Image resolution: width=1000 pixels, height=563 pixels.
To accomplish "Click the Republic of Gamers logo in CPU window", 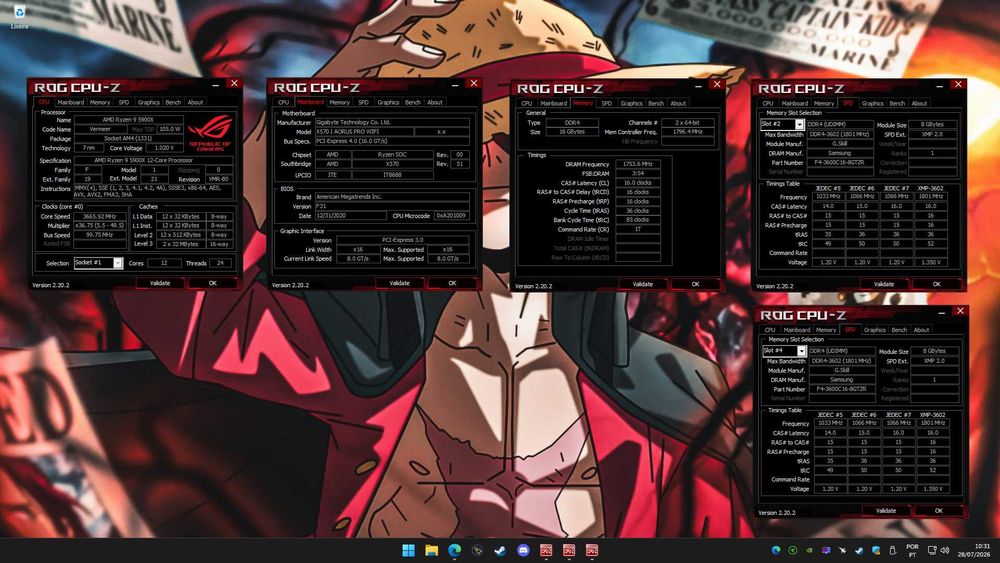I will (x=210, y=132).
